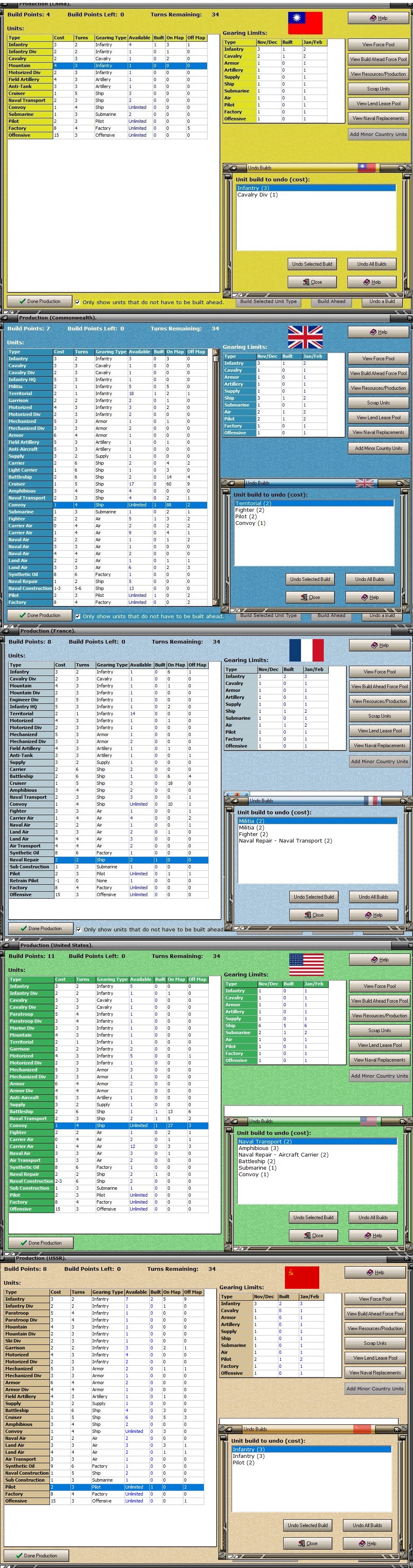
Task: Click Commonwealth units list vertical scrollbar
Action: click(215, 477)
